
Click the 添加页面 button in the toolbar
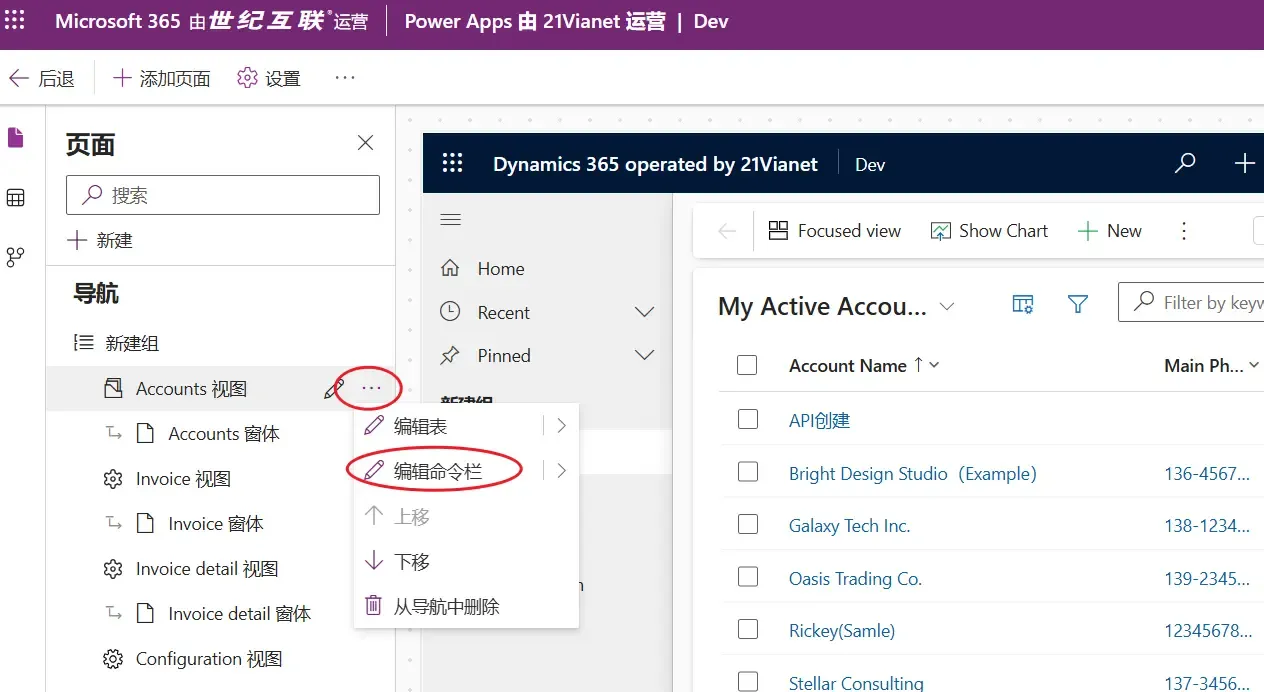[162, 78]
